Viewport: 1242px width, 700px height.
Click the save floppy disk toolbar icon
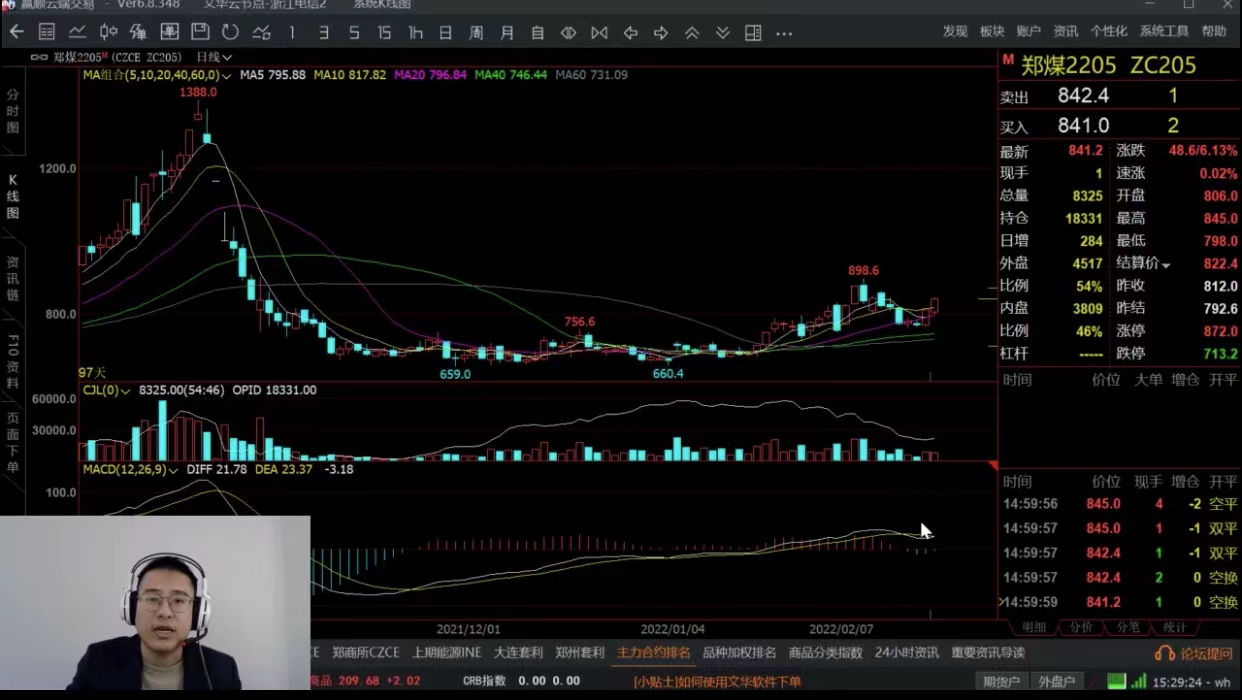click(200, 32)
